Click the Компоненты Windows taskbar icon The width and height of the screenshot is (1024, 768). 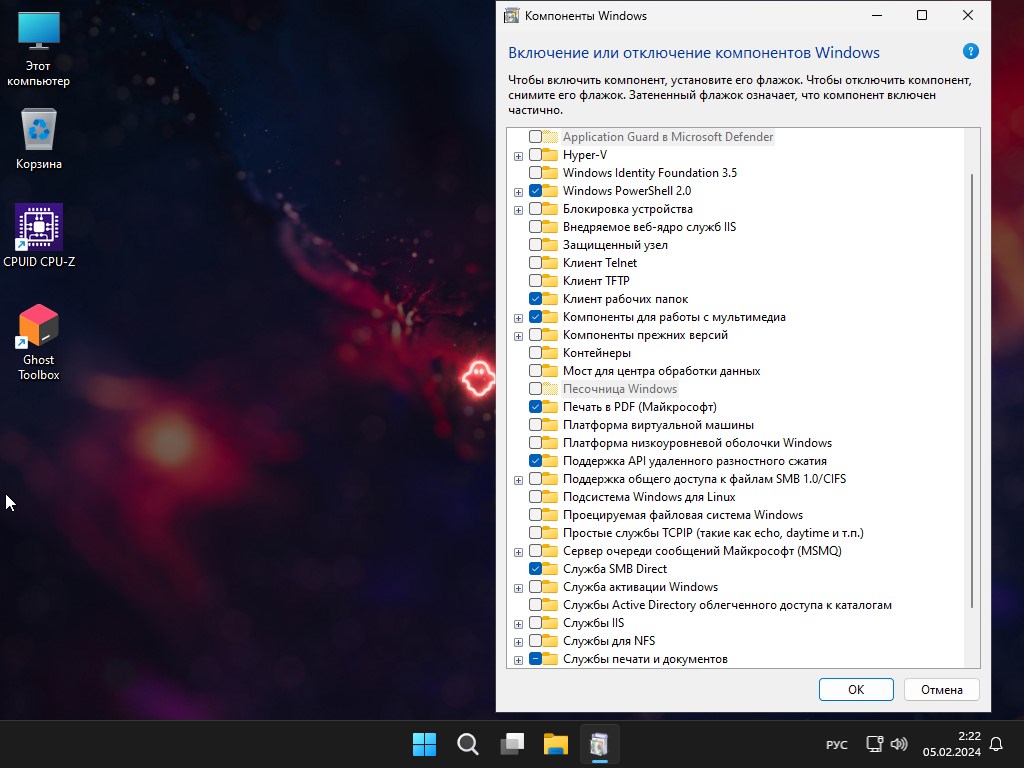click(x=600, y=744)
